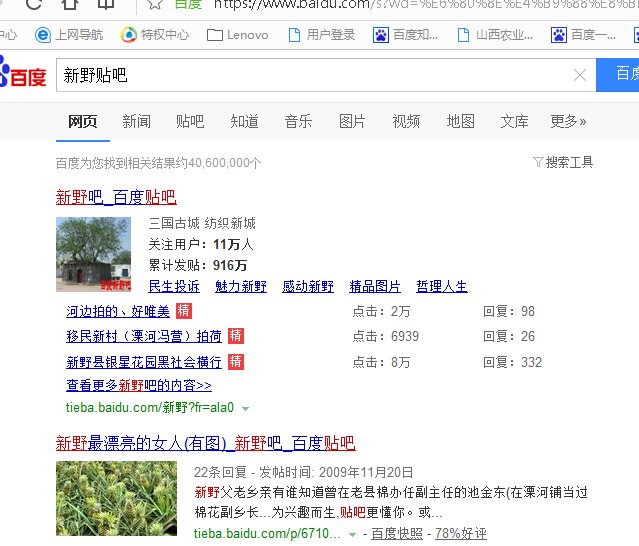
Task: Click the text 回复：332
Action: coord(512,362)
